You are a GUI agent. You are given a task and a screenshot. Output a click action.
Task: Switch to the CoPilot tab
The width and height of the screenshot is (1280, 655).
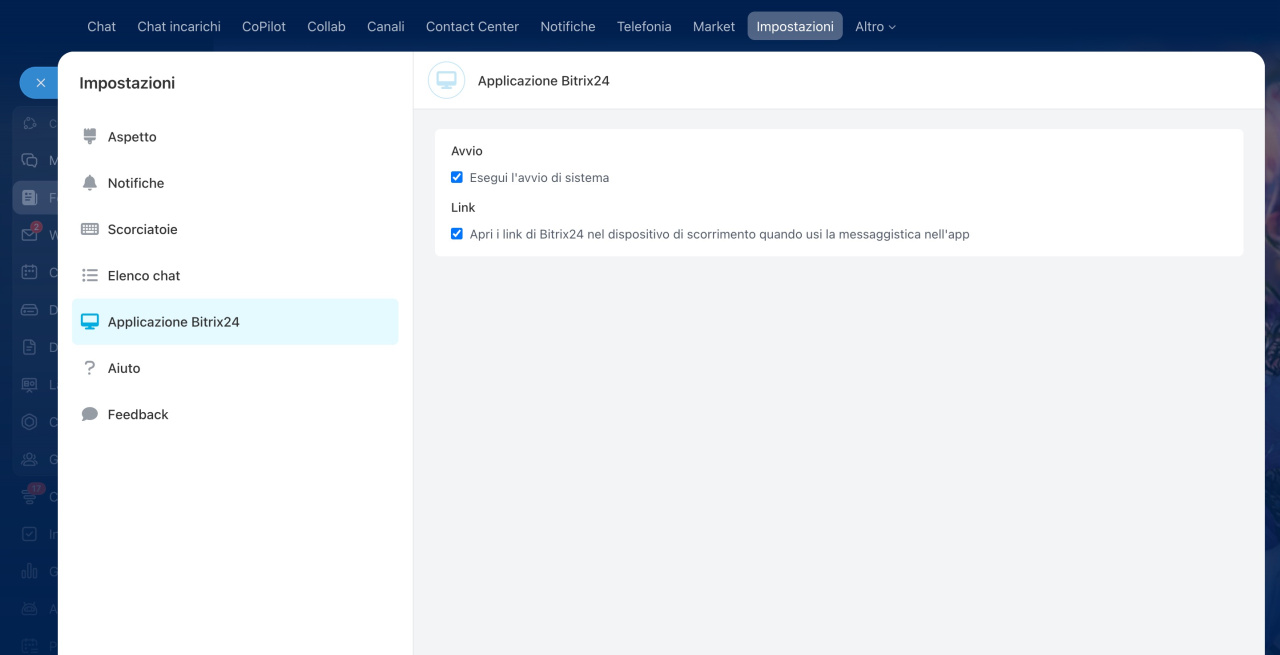264,27
